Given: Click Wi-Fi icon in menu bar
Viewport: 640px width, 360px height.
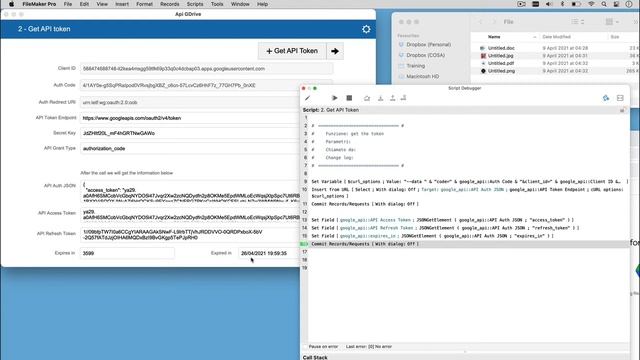Looking at the screenshot, I should pyautogui.click(x=591, y=4).
